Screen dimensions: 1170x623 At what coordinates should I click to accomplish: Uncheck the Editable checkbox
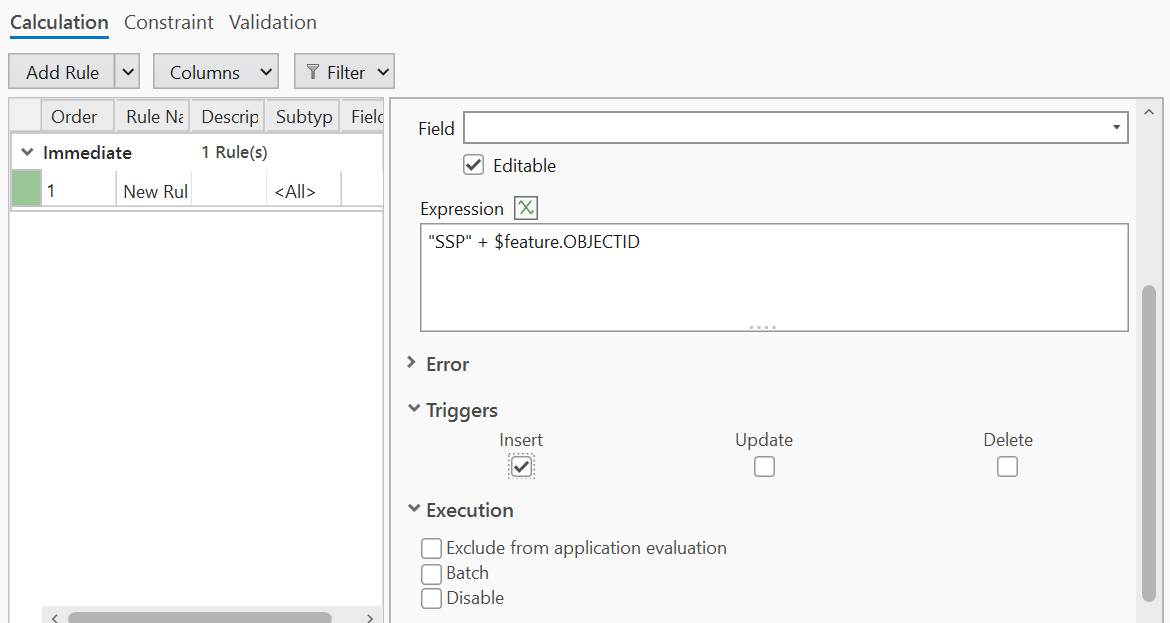pos(474,165)
